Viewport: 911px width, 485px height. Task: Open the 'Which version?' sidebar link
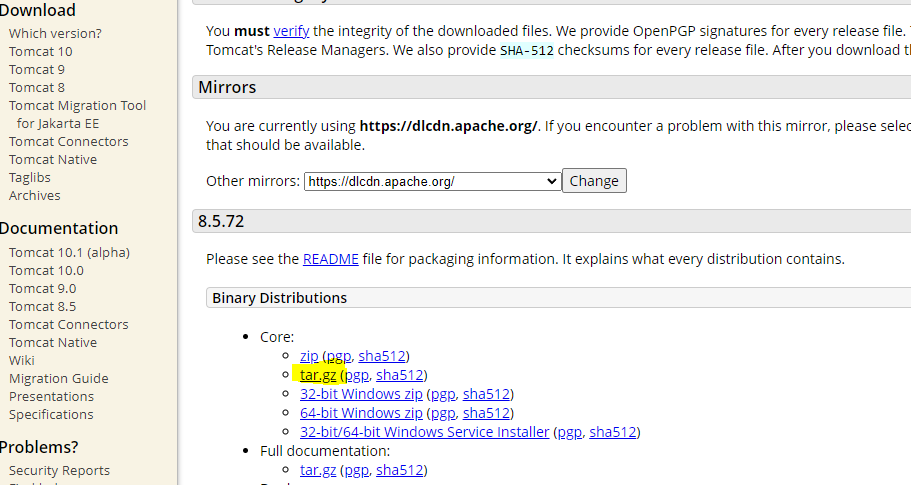coord(55,34)
